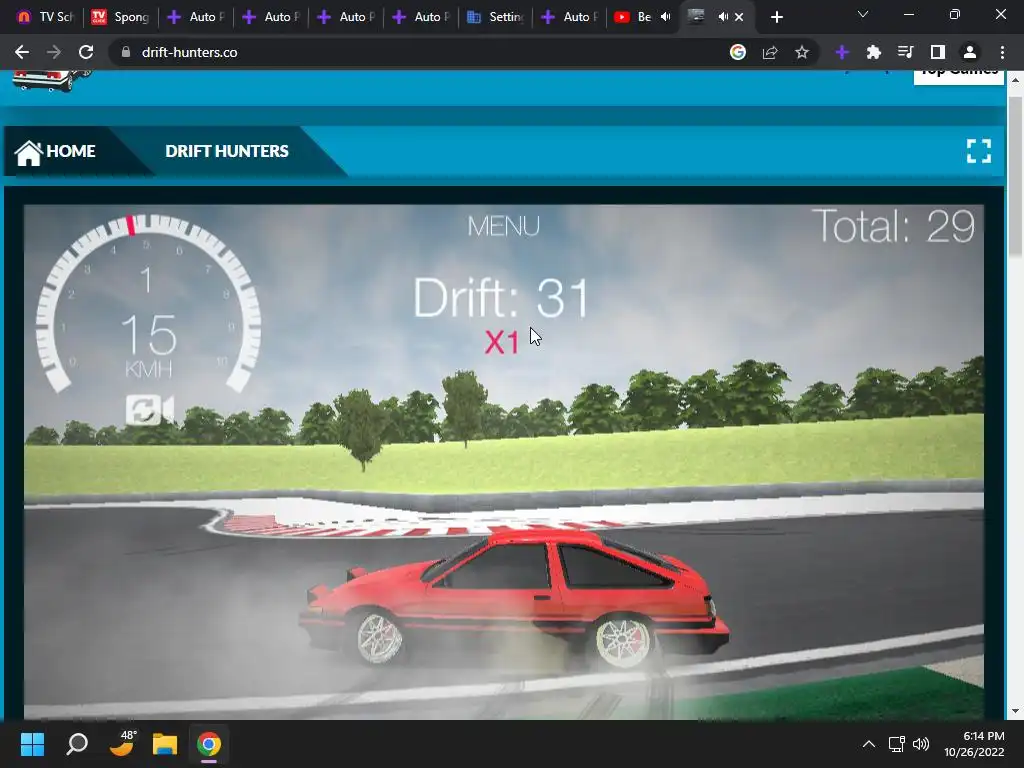1024x768 pixels.
Task: Click the scrollbar down arrow
Action: coord(1015,711)
